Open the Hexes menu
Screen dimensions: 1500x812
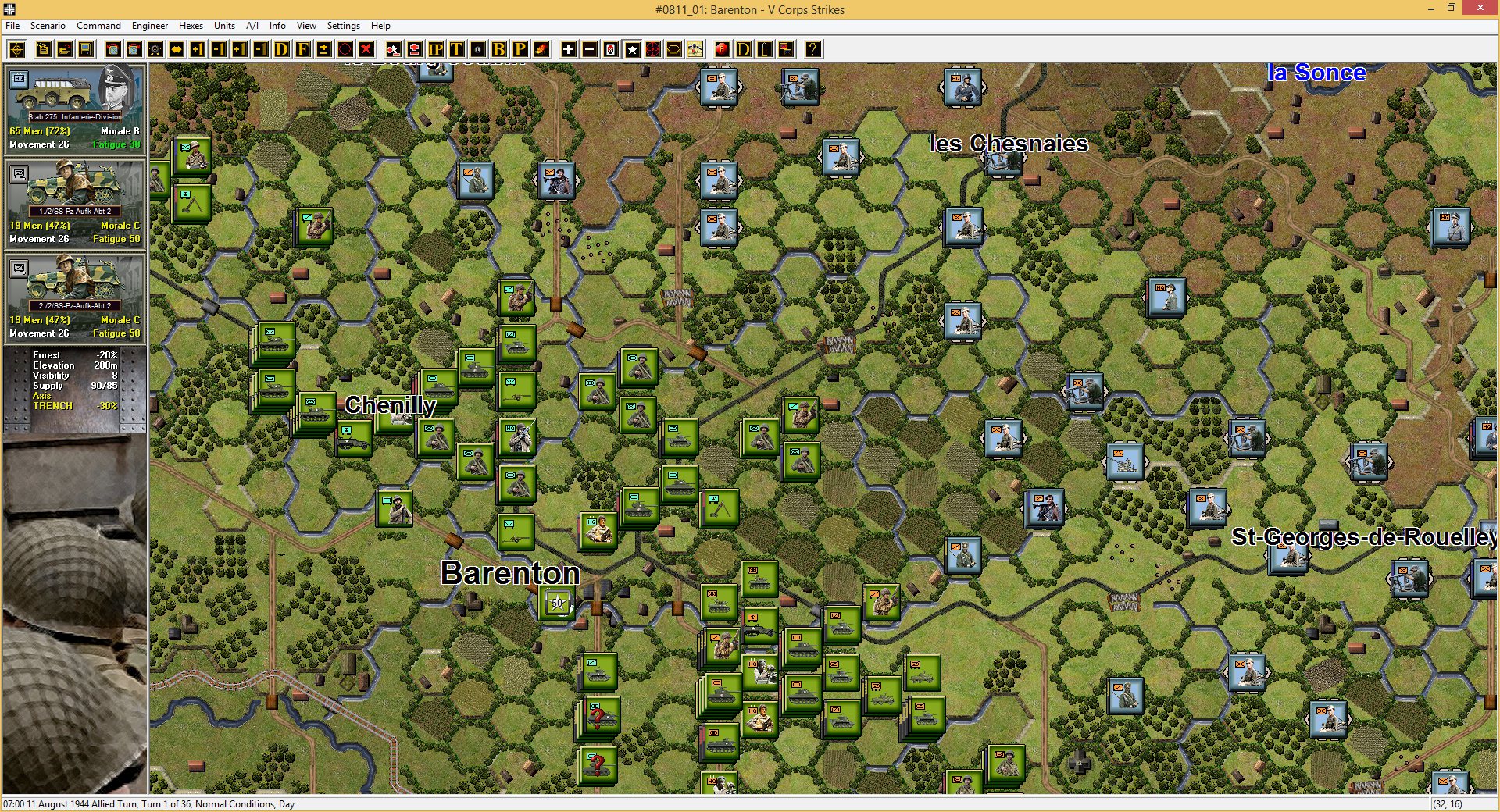pos(191,26)
